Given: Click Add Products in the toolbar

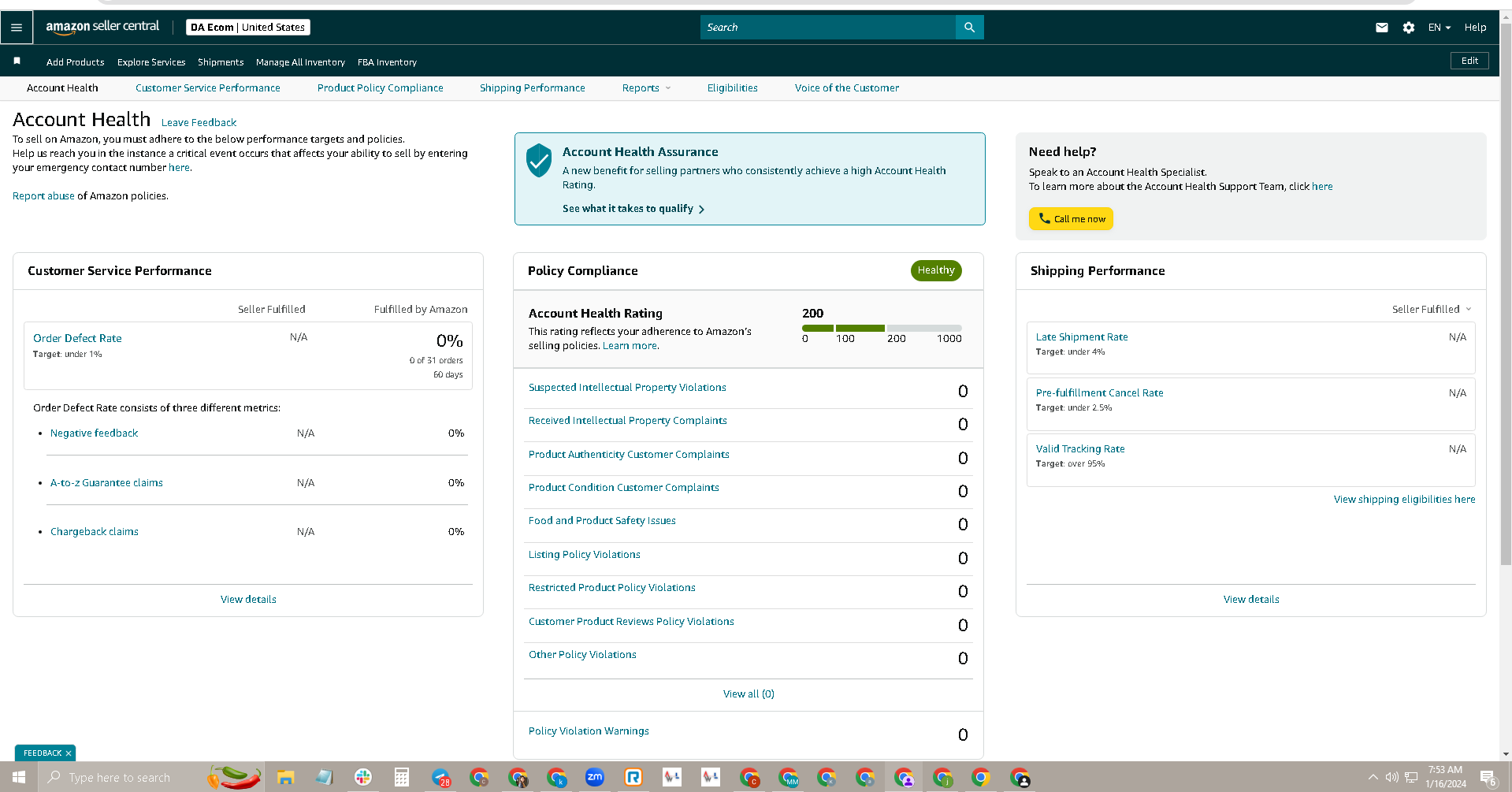Looking at the screenshot, I should 75,62.
